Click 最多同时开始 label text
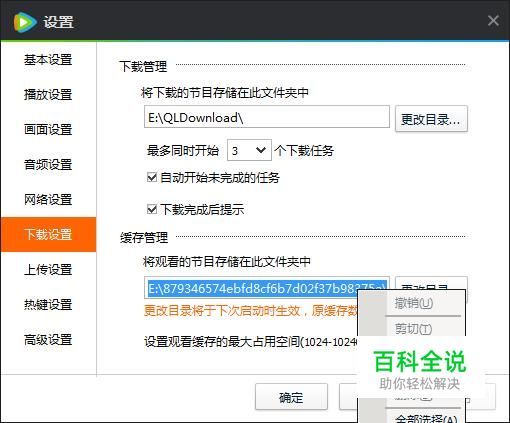Screen dimensions: 510x423 (x=183, y=151)
